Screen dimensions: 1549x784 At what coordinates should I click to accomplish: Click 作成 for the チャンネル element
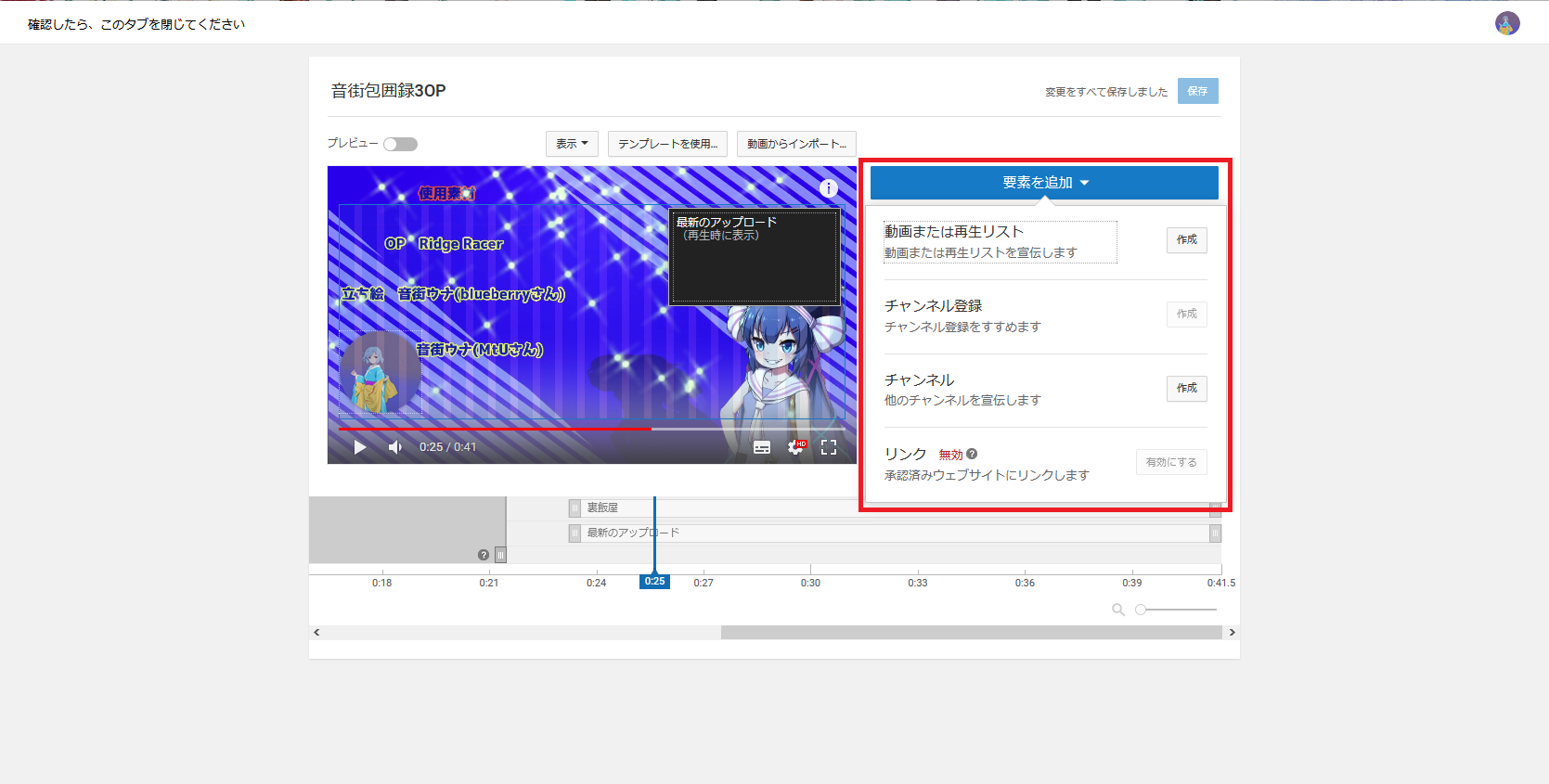1186,388
